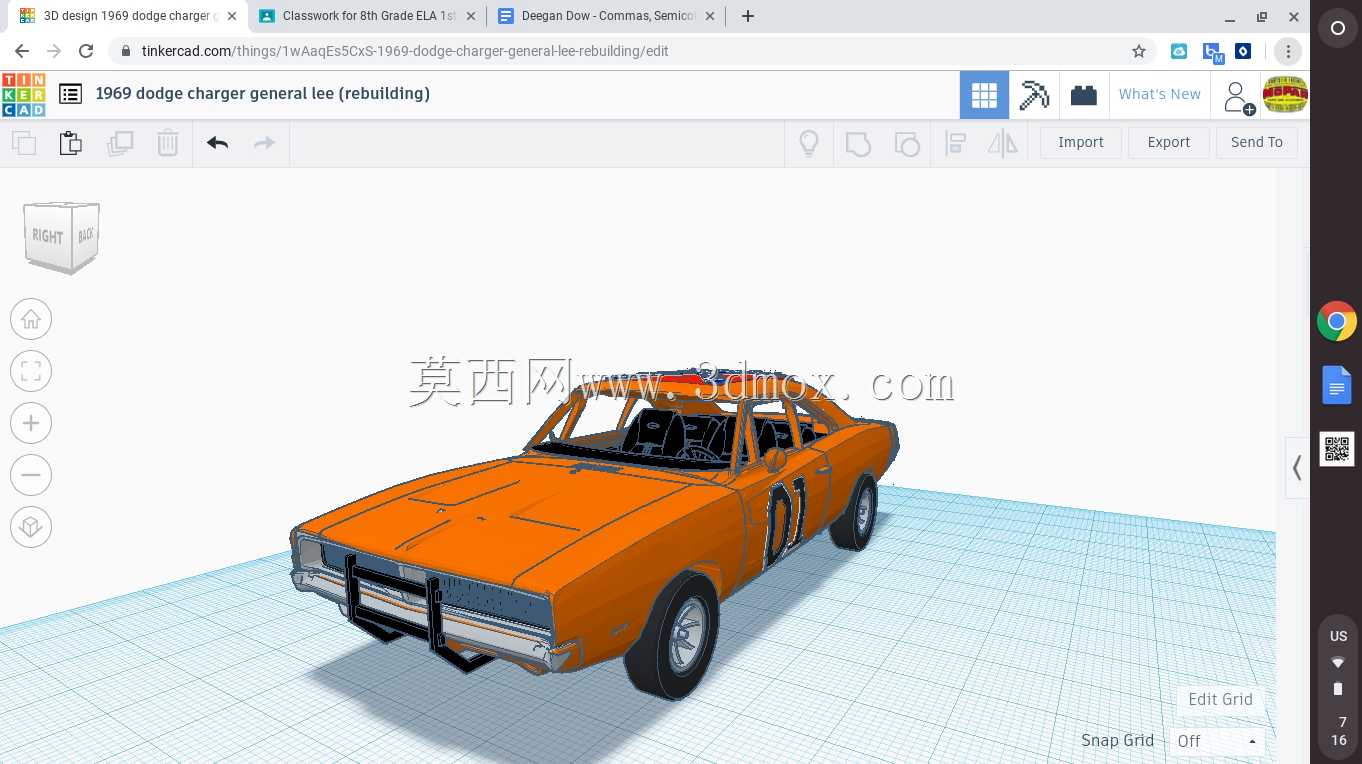Click the Paste tool icon
The width and height of the screenshot is (1362, 764).
(x=71, y=143)
